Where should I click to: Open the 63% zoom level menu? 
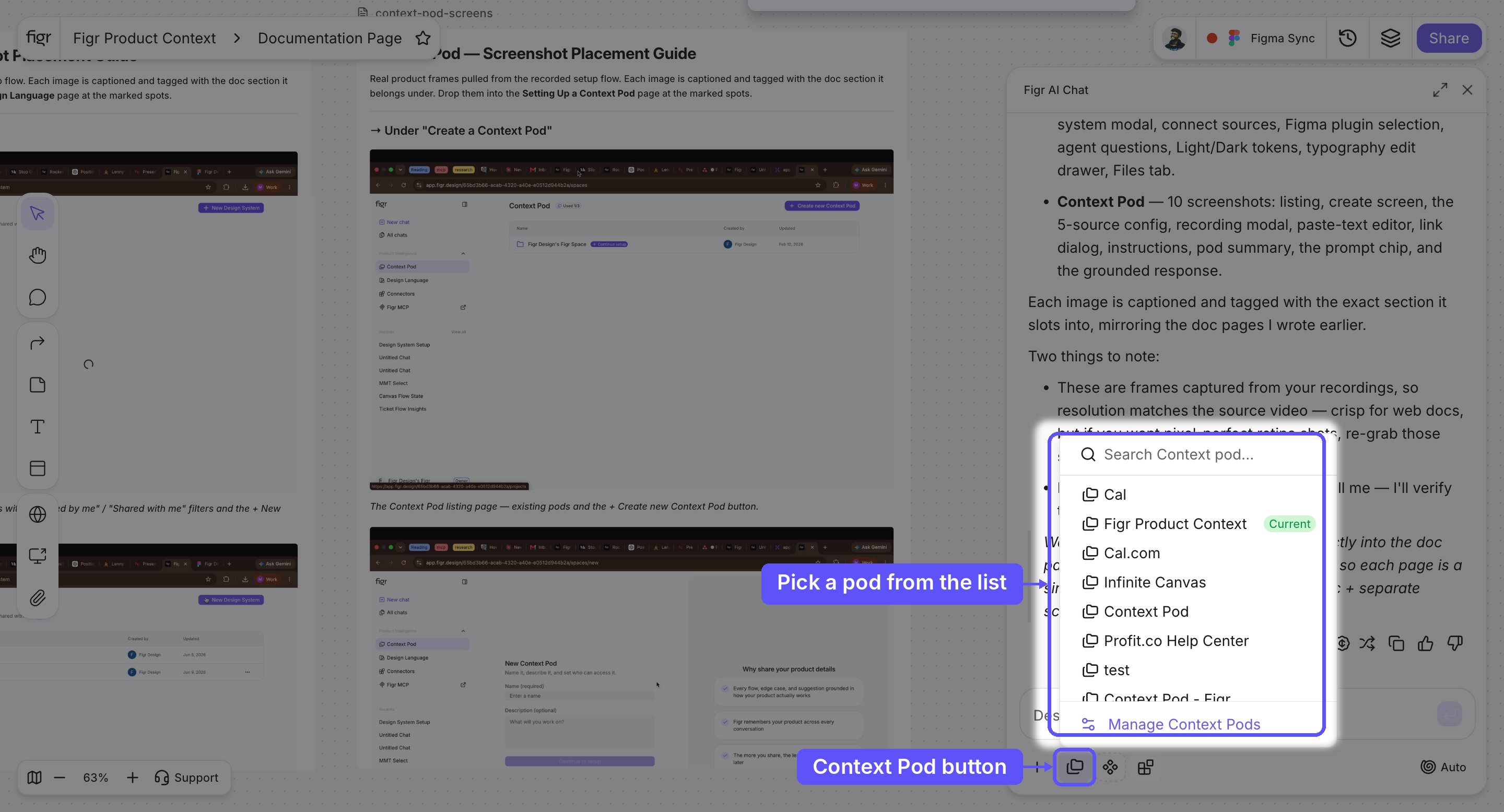(96, 778)
